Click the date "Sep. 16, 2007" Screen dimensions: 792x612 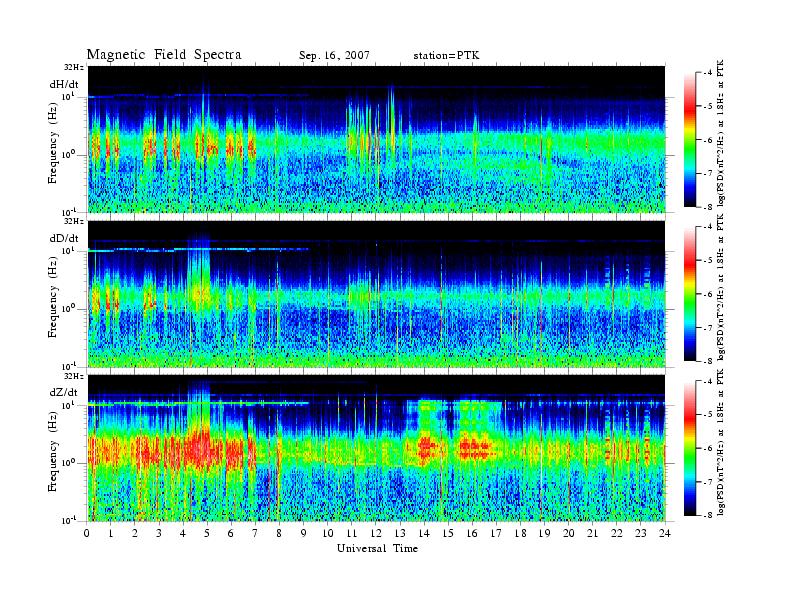point(334,56)
